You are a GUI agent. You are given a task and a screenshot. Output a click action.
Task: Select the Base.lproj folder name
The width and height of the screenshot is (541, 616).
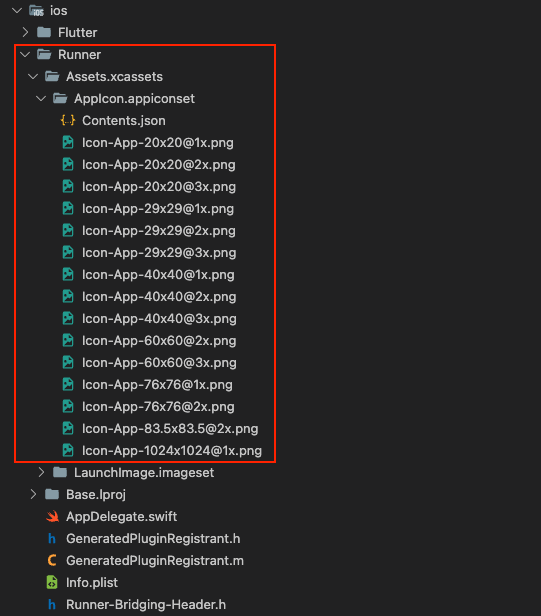(x=96, y=495)
